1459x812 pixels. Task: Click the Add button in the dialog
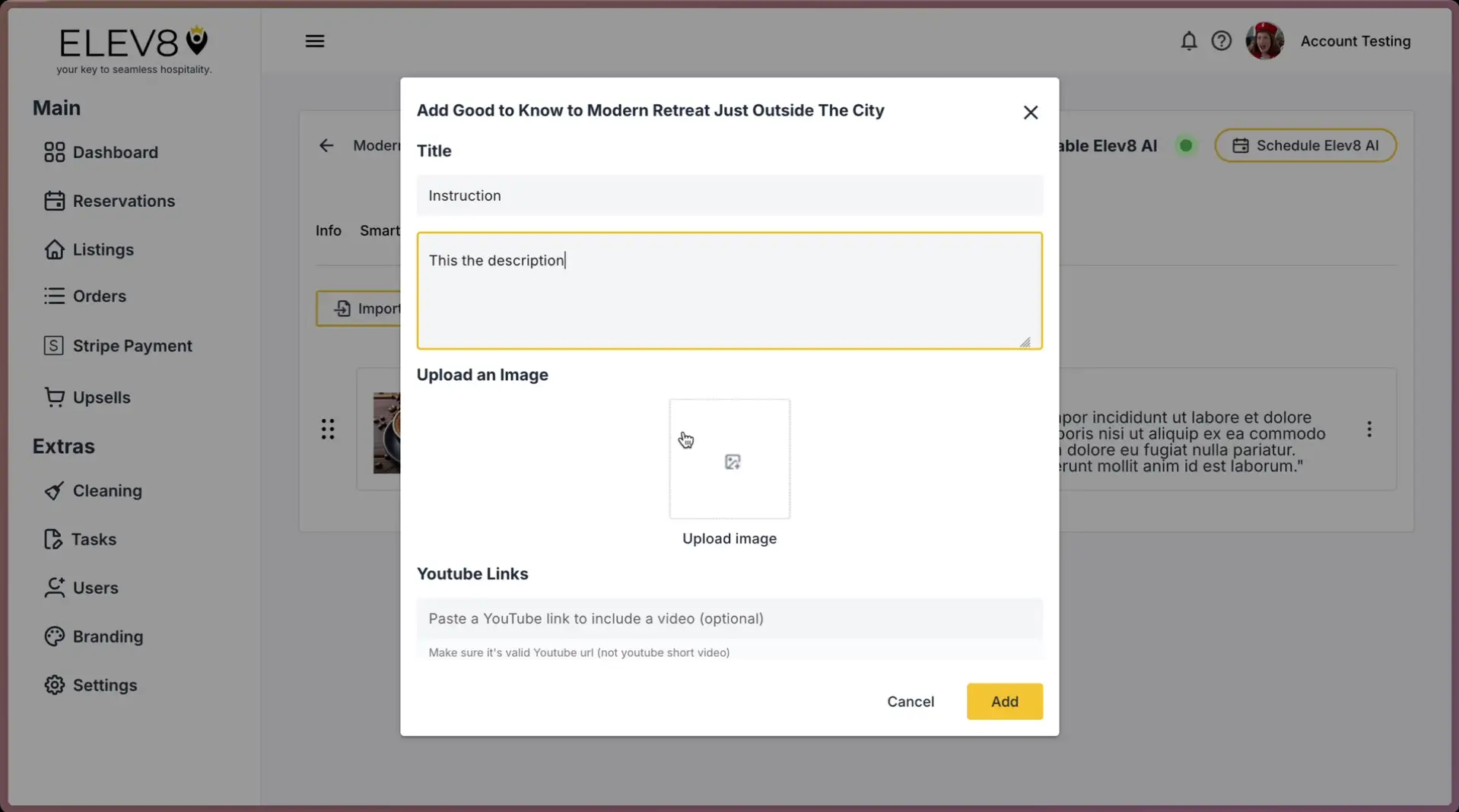[1003, 701]
